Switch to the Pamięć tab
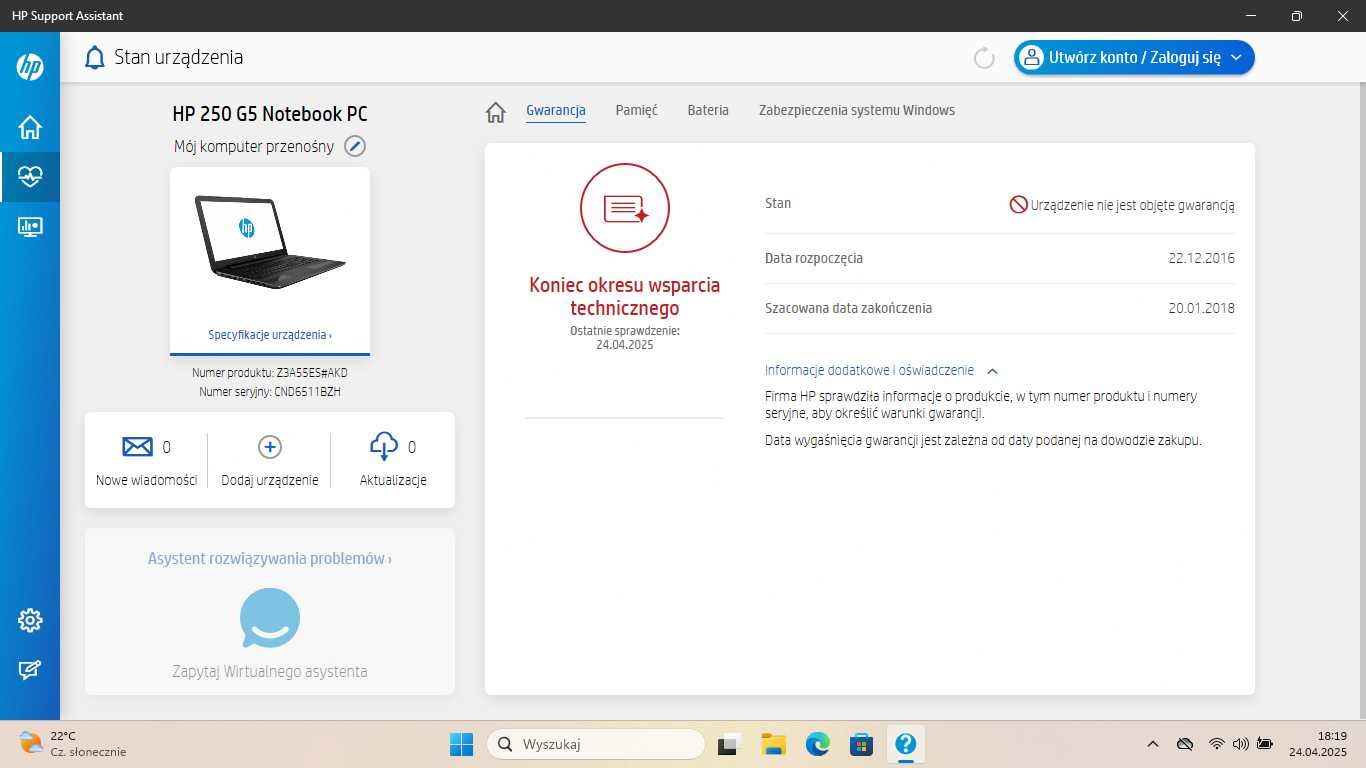Image resolution: width=1366 pixels, height=768 pixels. [637, 111]
